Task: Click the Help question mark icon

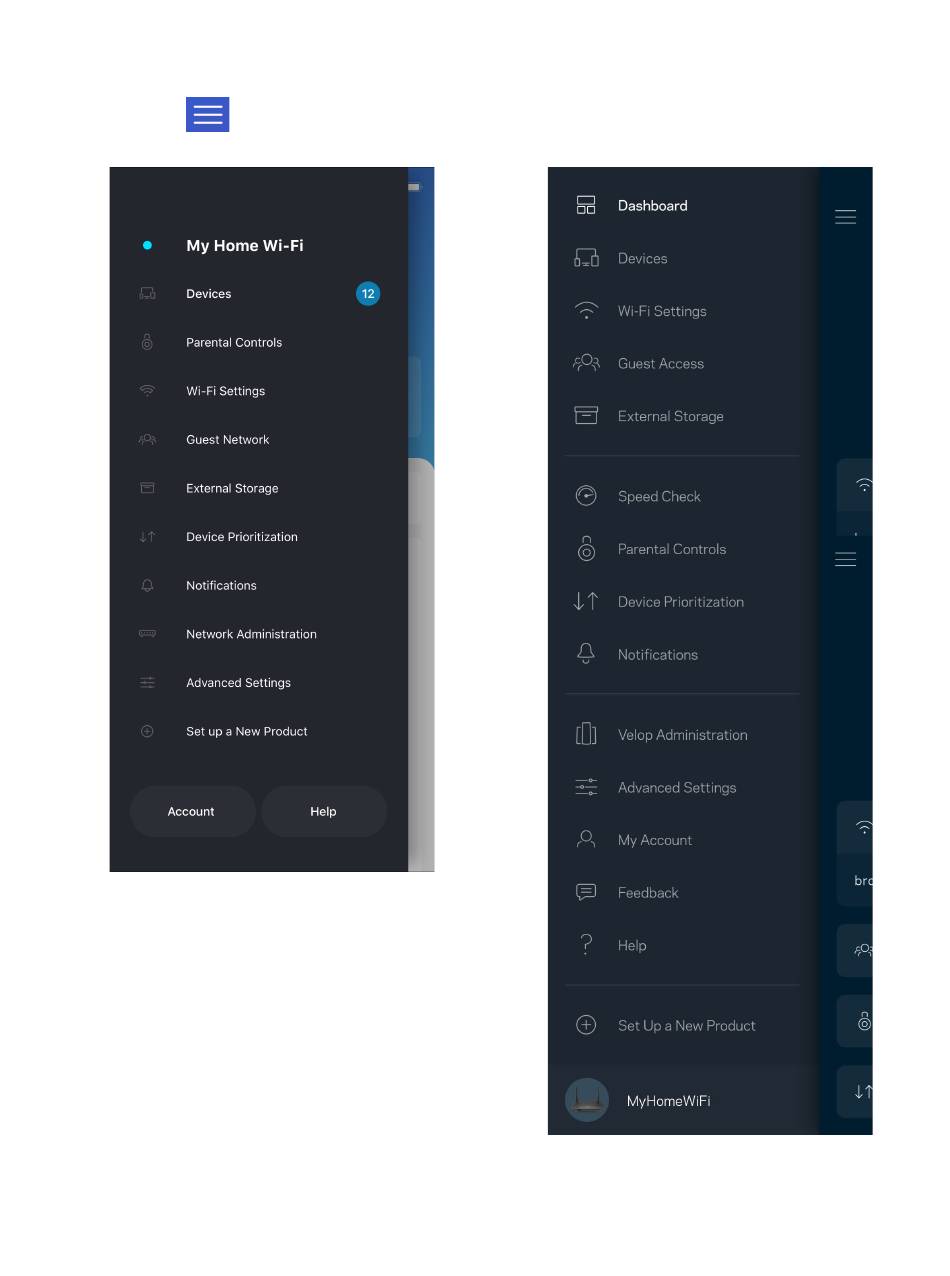Action: pyautogui.click(x=586, y=945)
